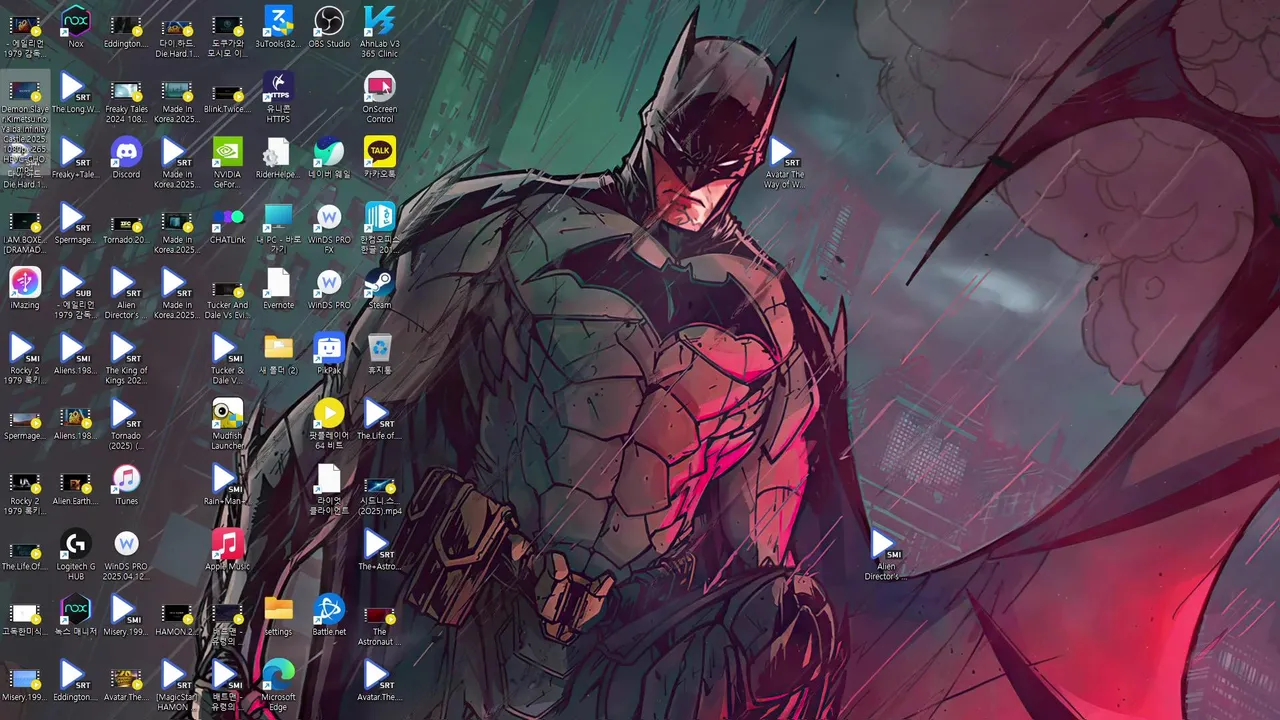Select the Tornado (2025) SRT file

[x=126, y=423]
